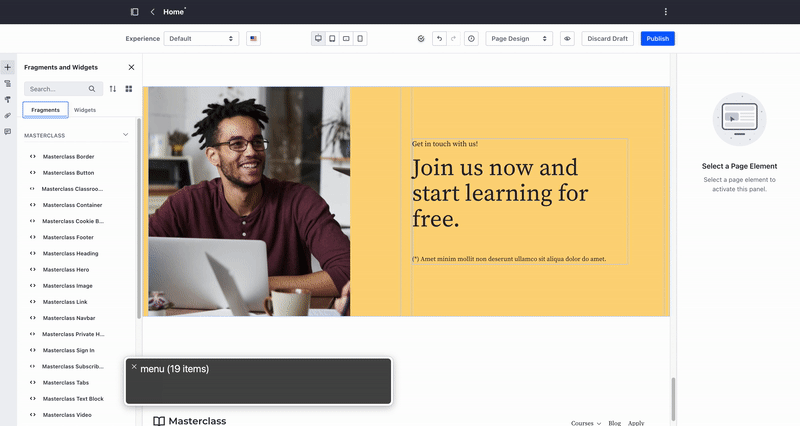
Task: Click the 'Amet minim mollit' footnote text
Action: 509,259
